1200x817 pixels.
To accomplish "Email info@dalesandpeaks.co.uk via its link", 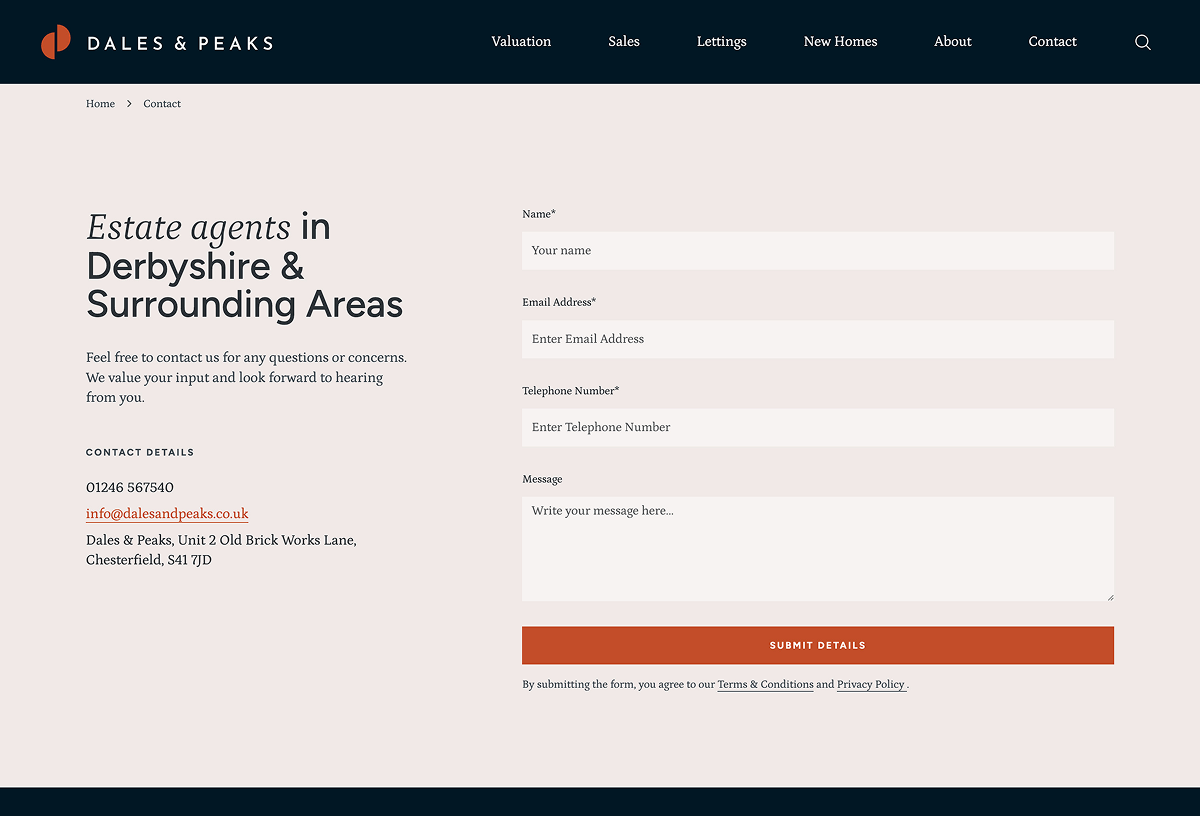I will click(166, 513).
